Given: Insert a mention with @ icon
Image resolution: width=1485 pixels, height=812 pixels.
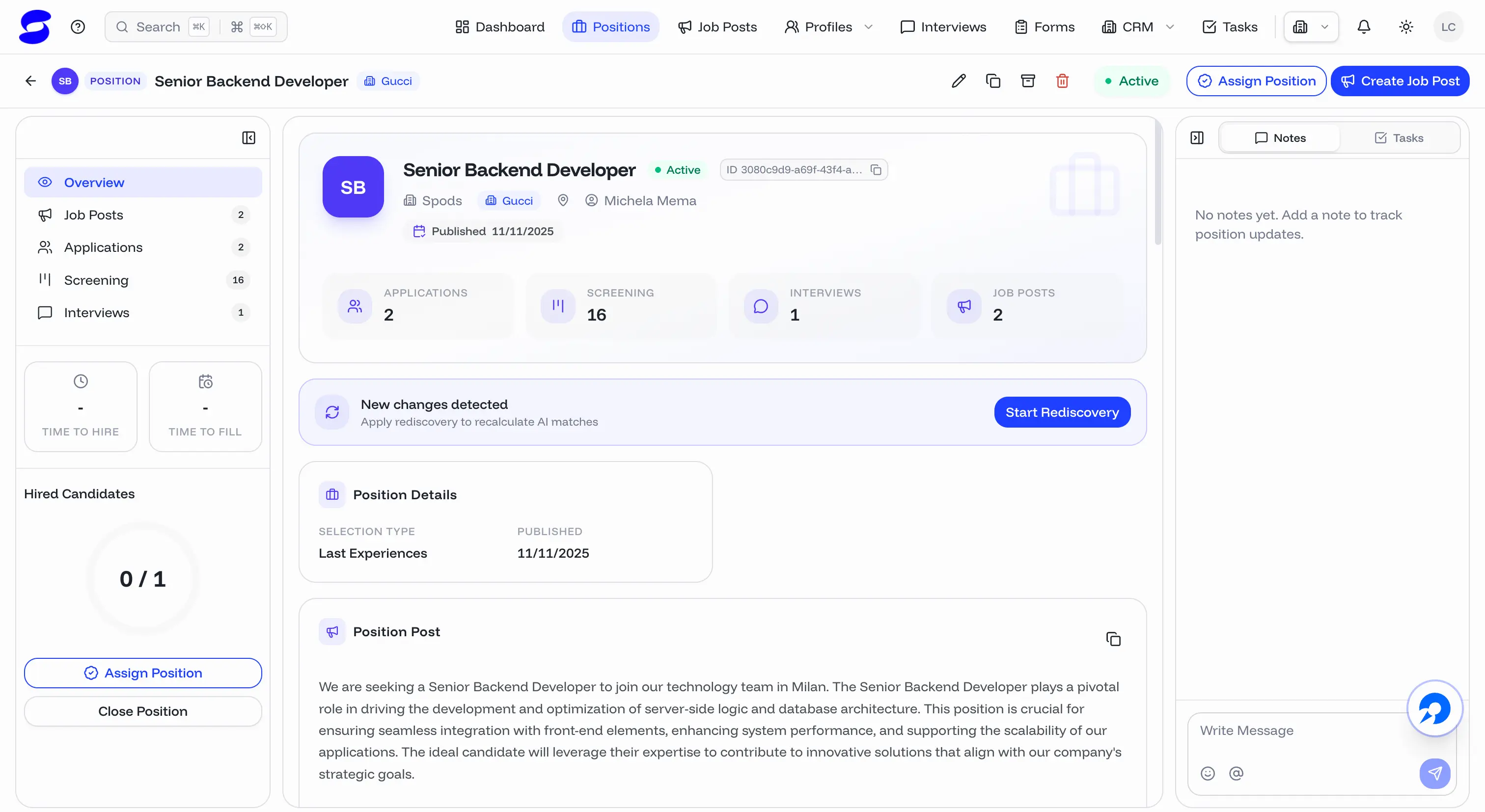Looking at the screenshot, I should 1236,773.
